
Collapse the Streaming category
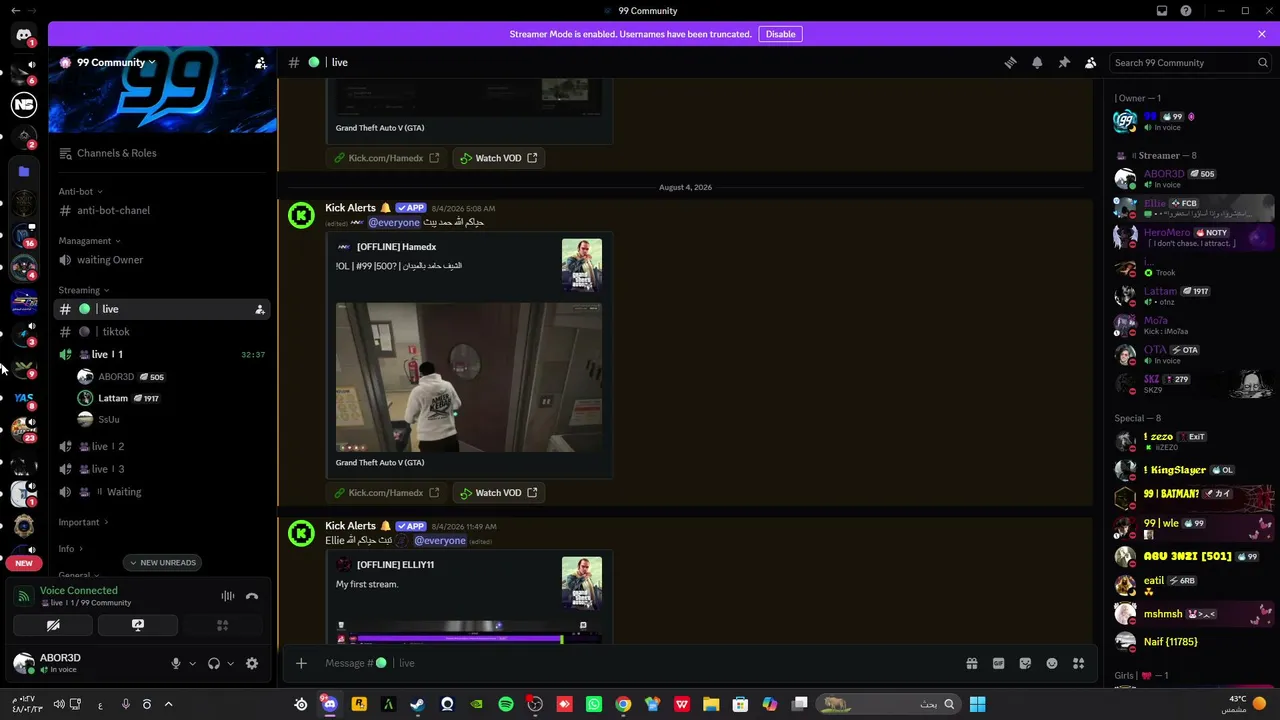pyautogui.click(x=83, y=290)
